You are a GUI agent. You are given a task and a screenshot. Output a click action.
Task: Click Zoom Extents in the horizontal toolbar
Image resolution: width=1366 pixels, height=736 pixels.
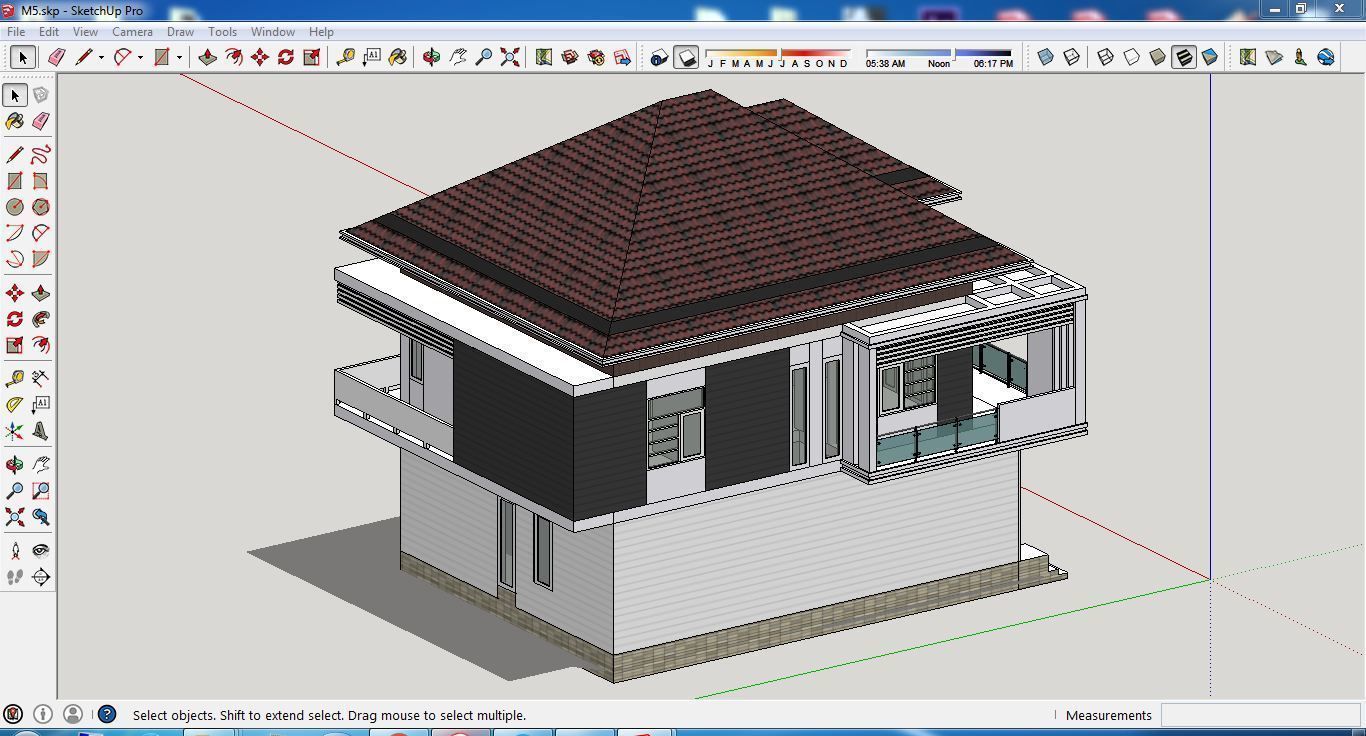510,57
